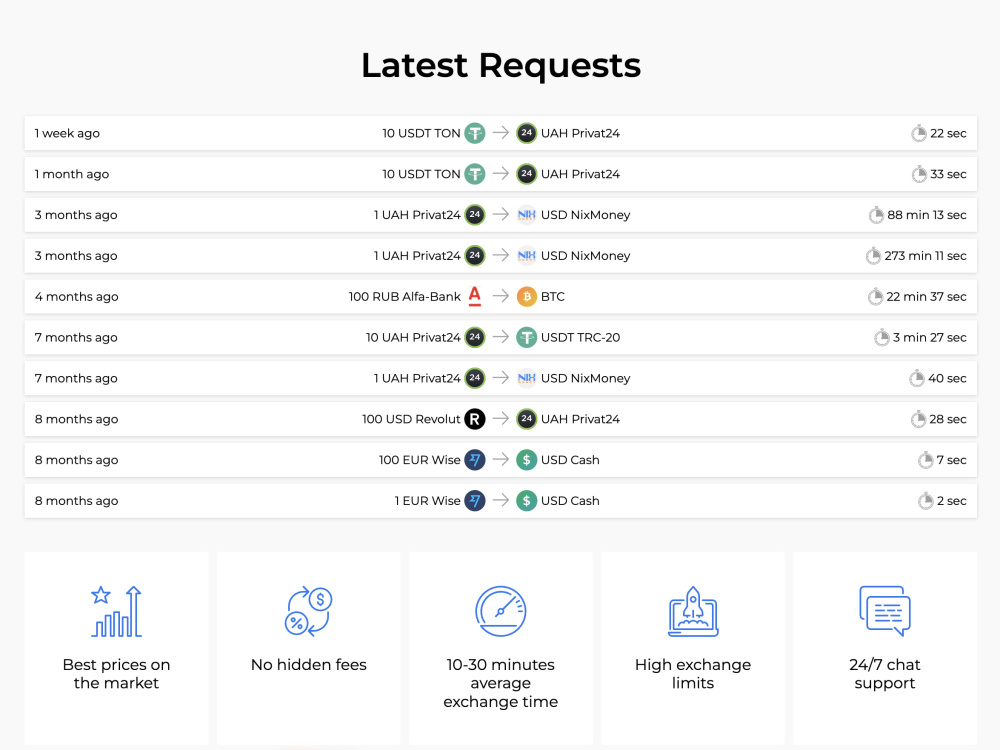Click the USDT TRC-20 tether icon
The height and width of the screenshot is (750, 1000).
(526, 337)
